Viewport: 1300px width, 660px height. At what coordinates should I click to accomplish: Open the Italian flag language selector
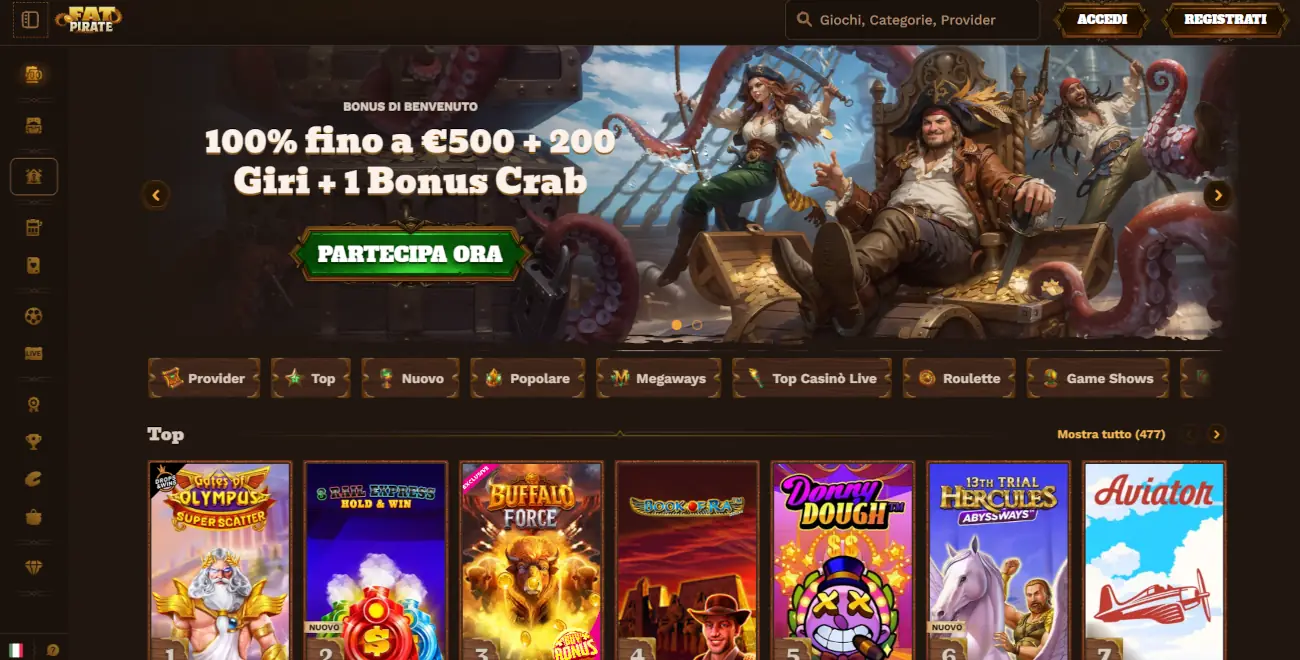coord(16,650)
